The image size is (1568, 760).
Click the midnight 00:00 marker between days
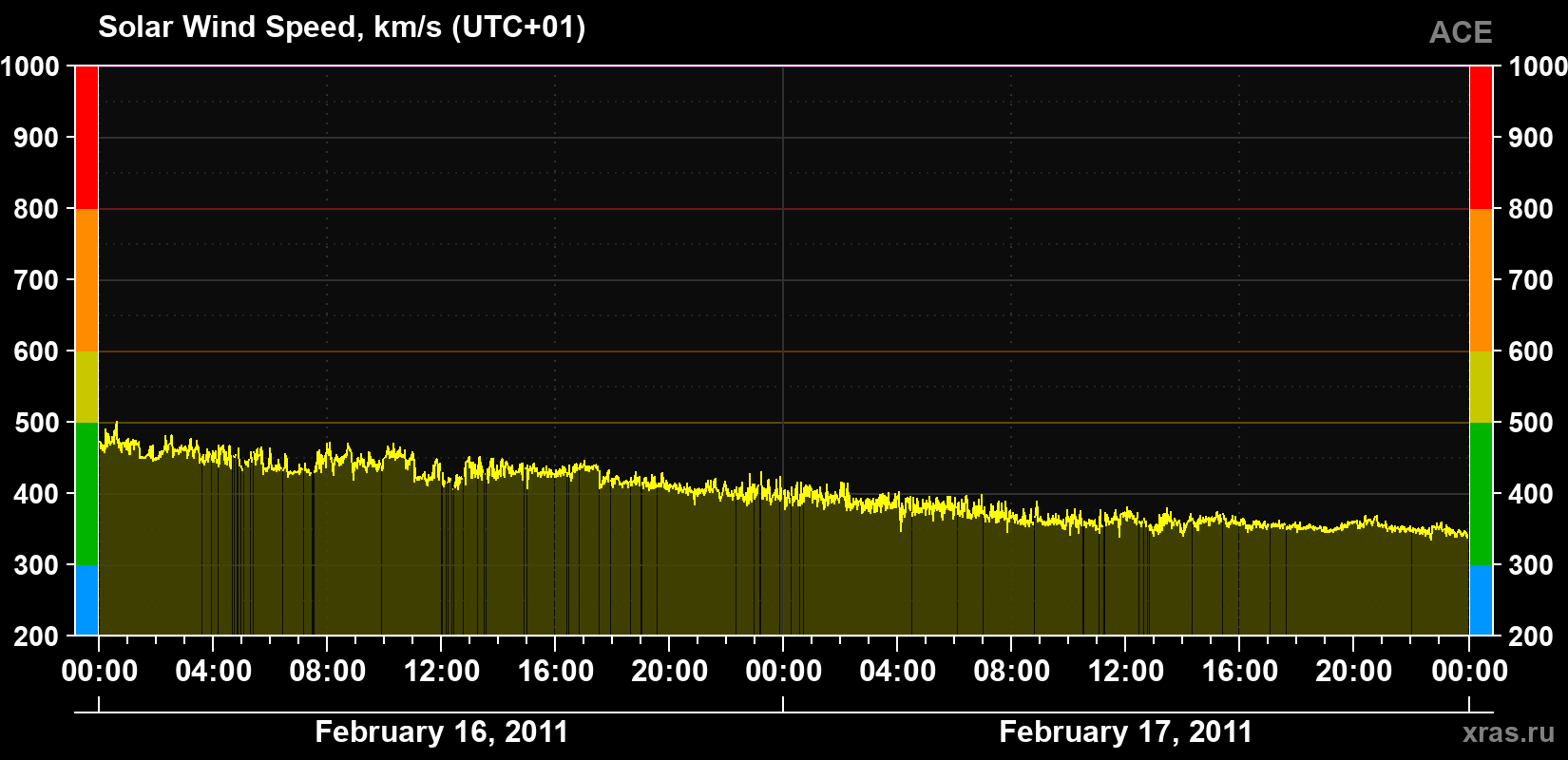pos(783,671)
